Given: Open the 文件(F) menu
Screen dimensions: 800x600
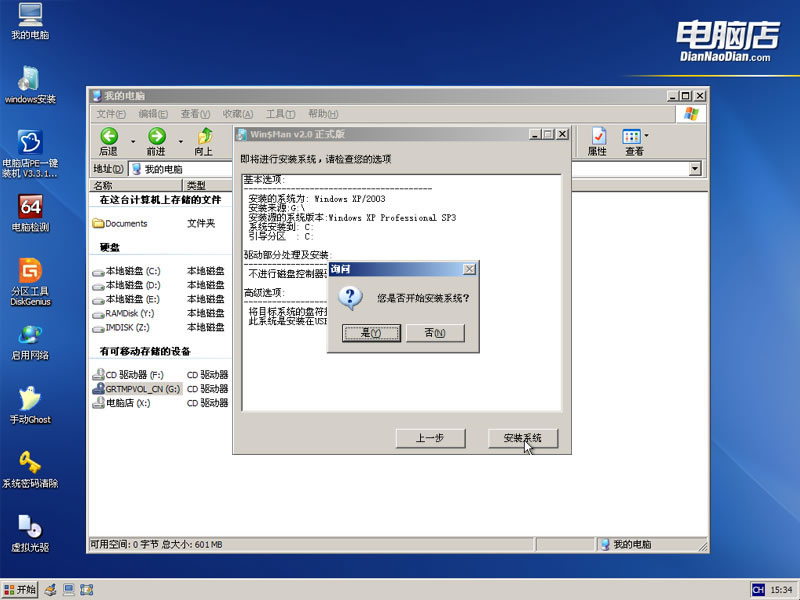Looking at the screenshot, I should tap(111, 114).
